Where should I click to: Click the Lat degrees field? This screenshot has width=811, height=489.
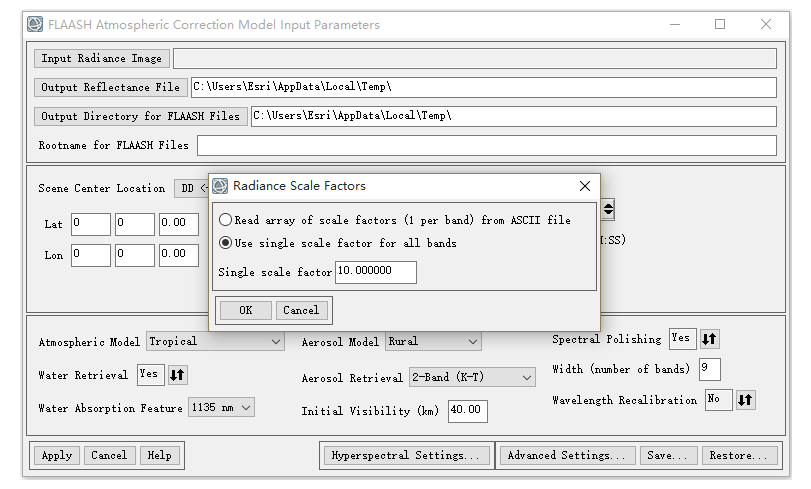coord(91,225)
